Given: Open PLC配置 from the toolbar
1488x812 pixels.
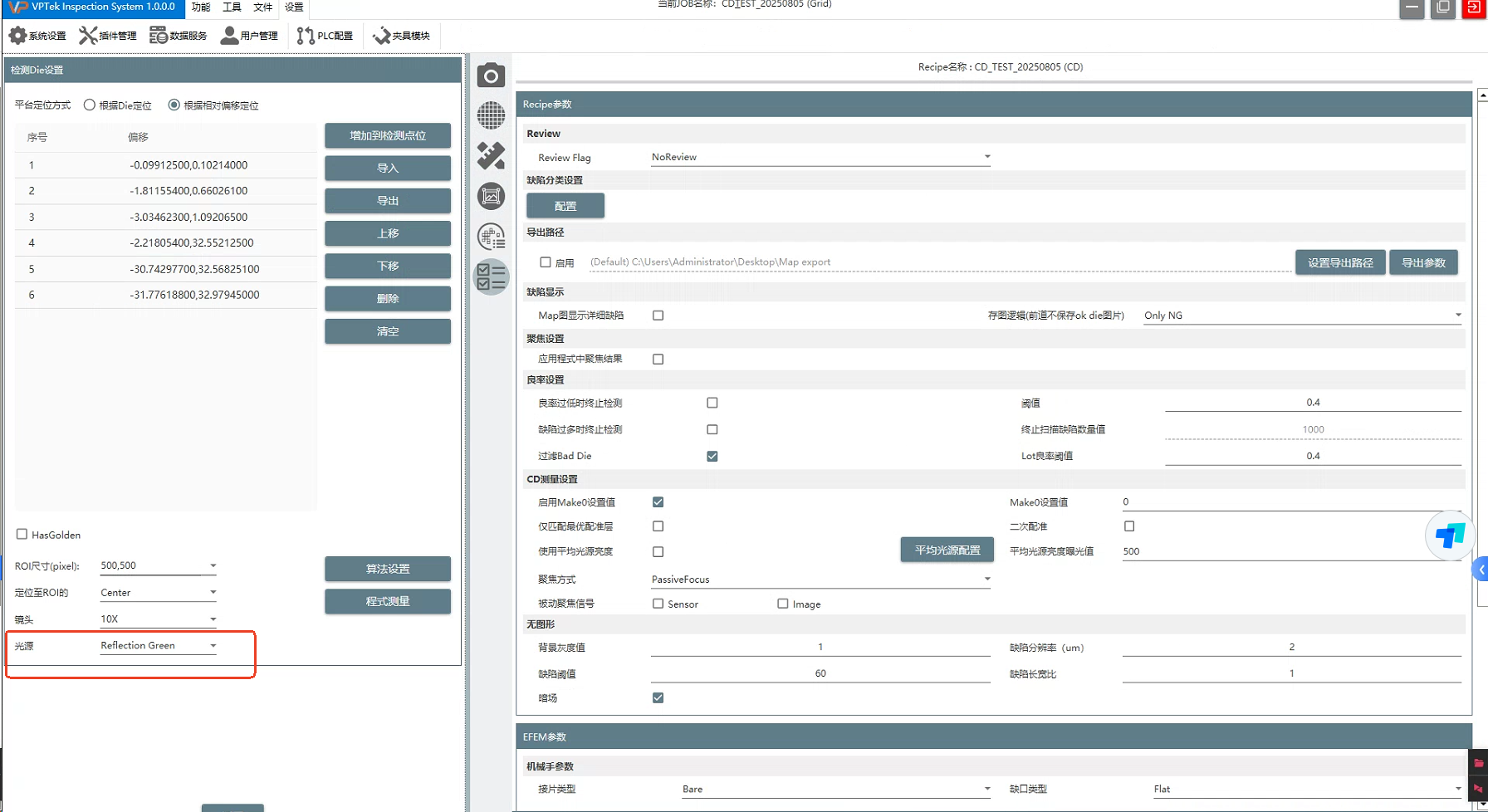Looking at the screenshot, I should [x=325, y=36].
